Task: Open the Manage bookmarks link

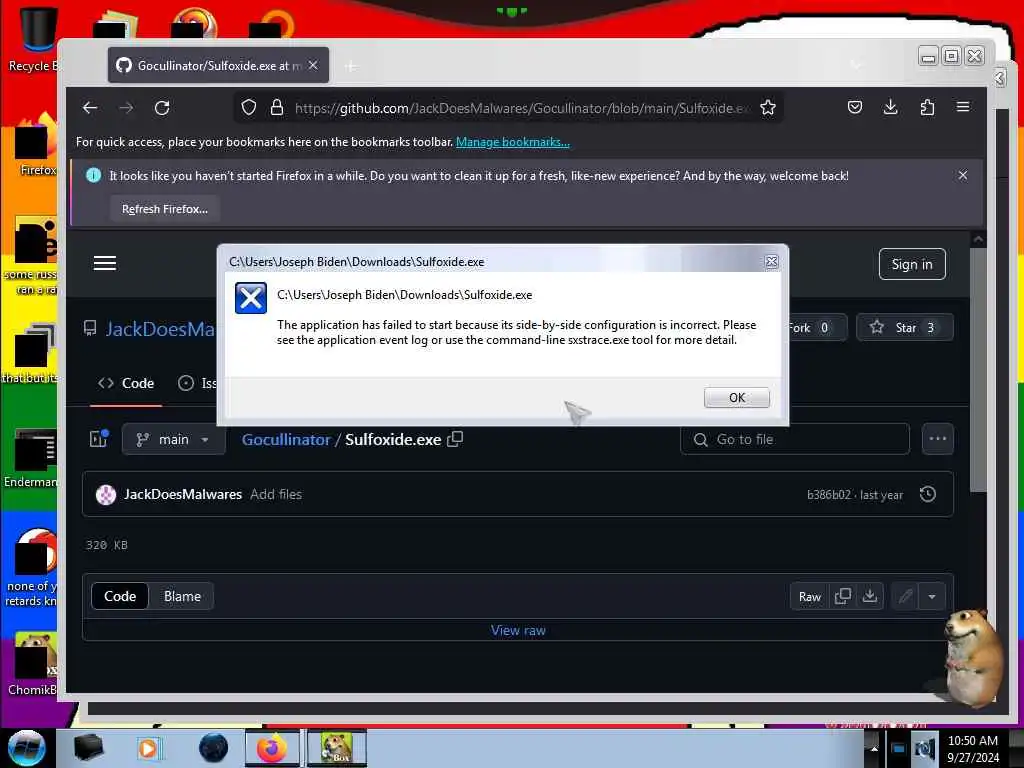Action: click(513, 142)
